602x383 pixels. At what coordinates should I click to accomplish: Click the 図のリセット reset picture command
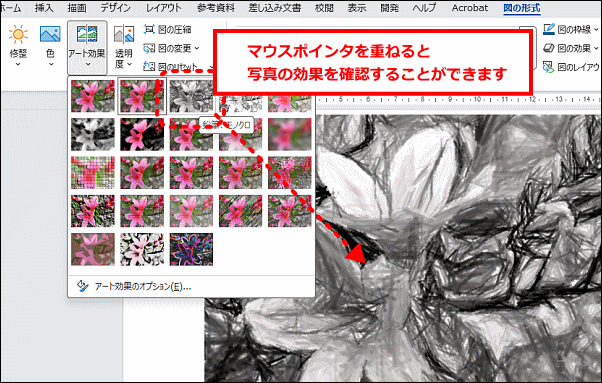(x=170, y=66)
